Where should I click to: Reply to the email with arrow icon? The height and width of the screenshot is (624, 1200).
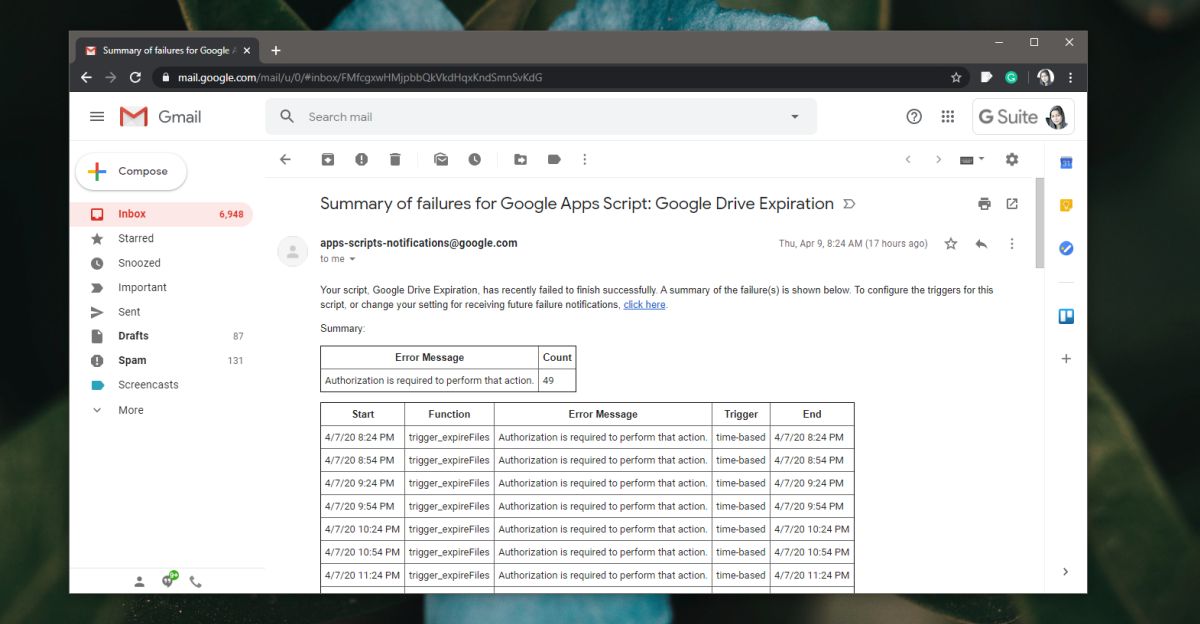pos(981,243)
